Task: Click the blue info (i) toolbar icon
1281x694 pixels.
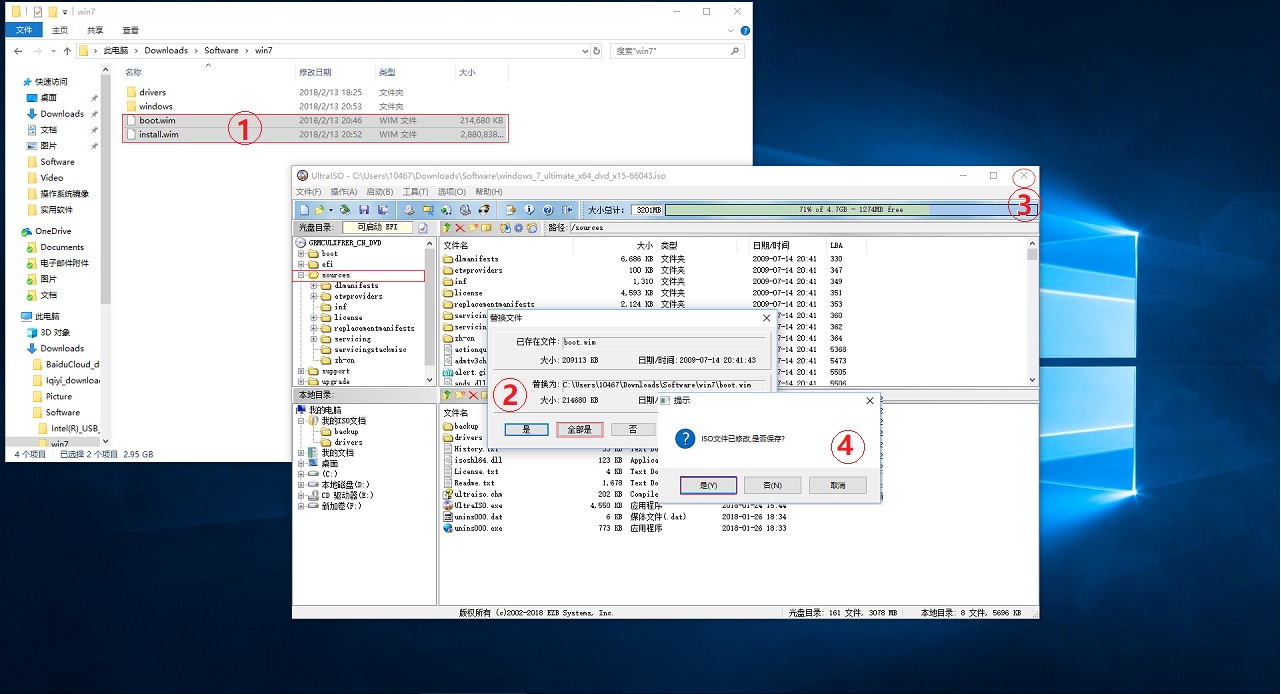Action: click(529, 210)
